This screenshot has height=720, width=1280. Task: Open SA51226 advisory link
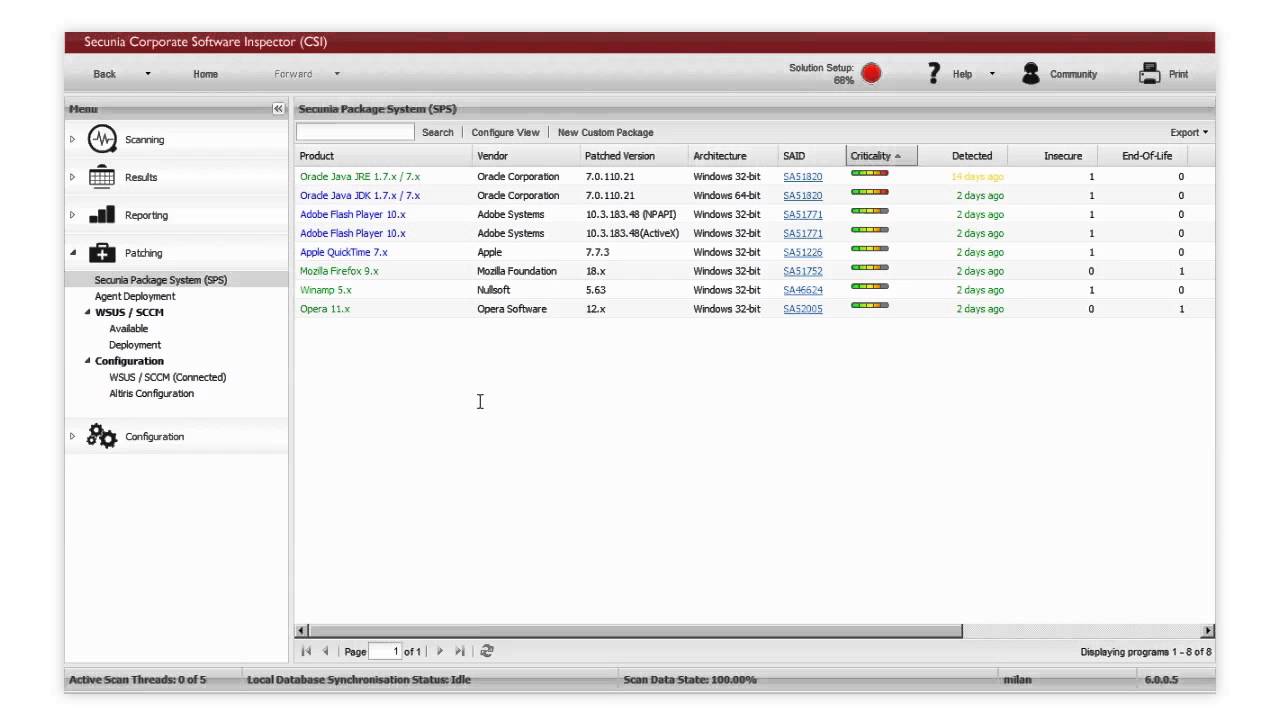(x=803, y=252)
